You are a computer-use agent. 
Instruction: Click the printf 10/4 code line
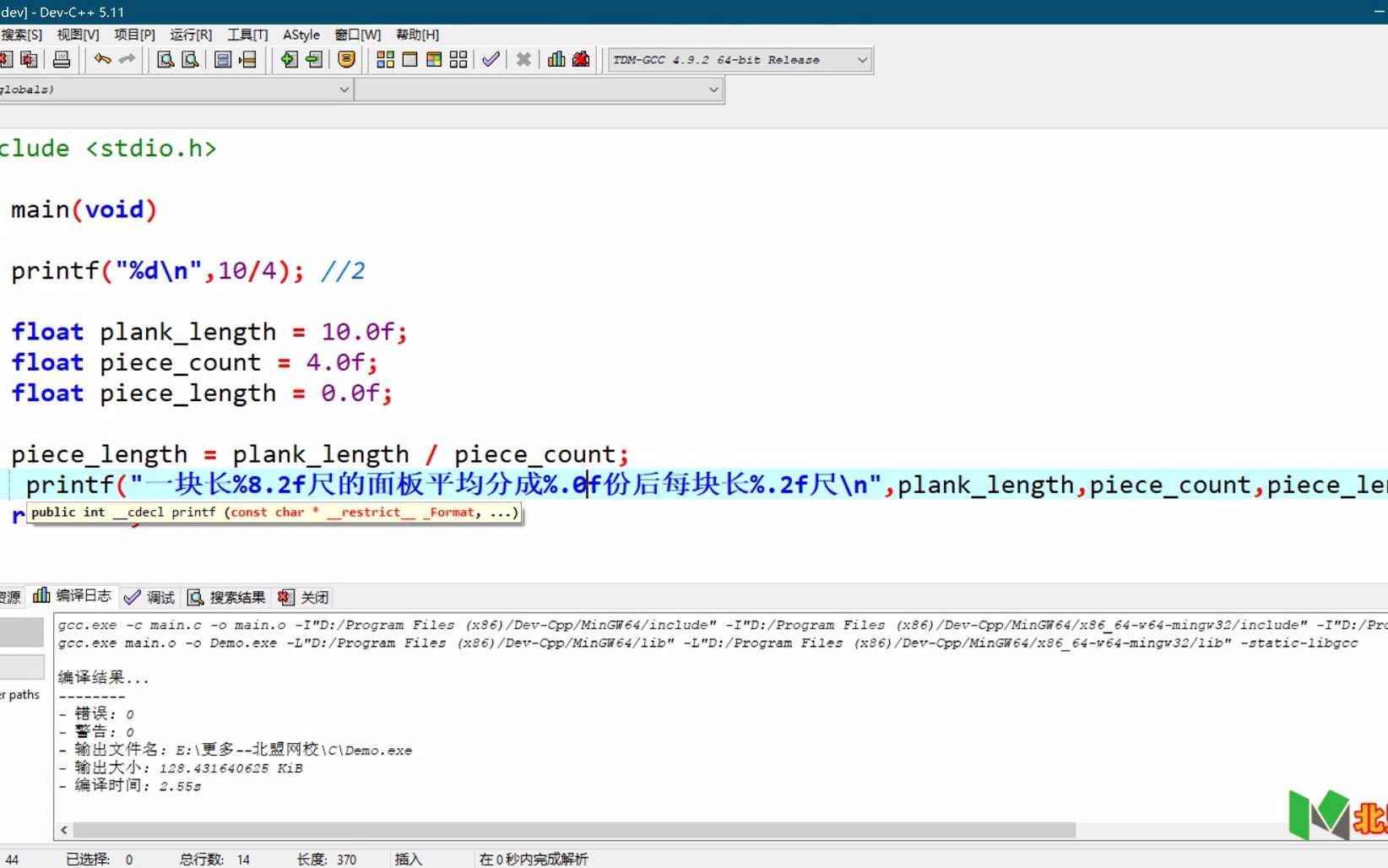click(x=187, y=271)
